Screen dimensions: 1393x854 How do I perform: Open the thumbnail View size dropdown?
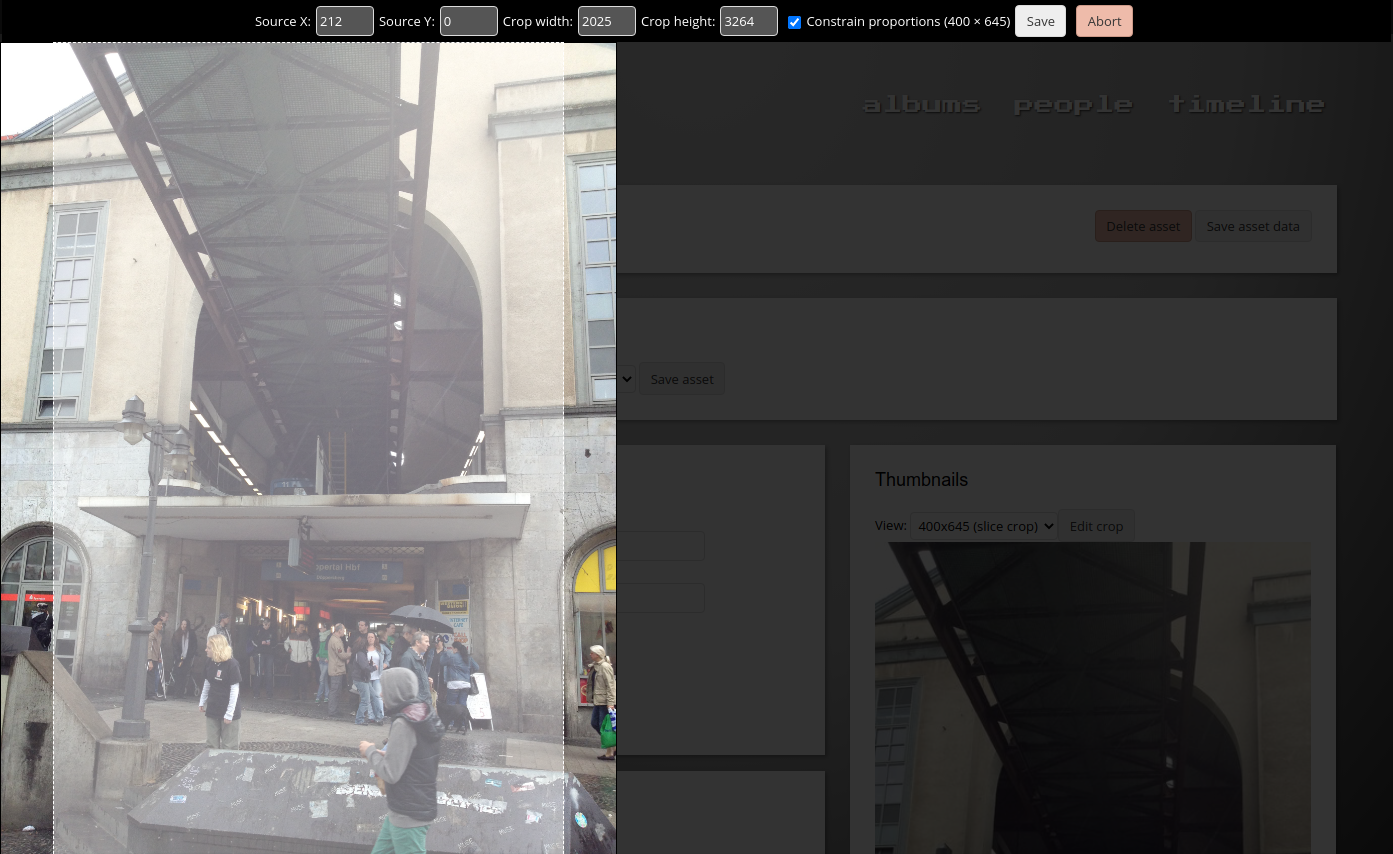tap(983, 526)
